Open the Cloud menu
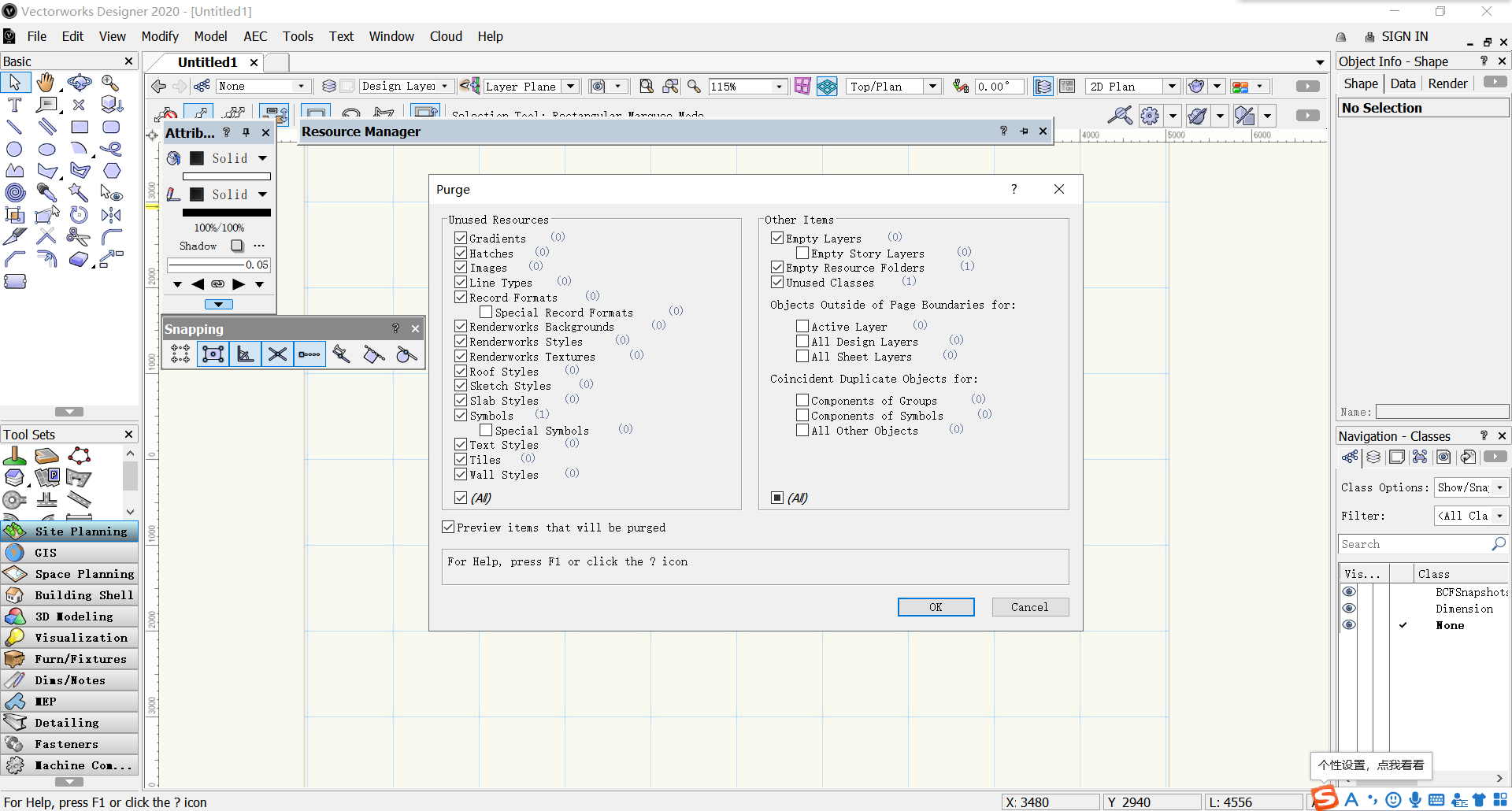Screen dimensions: 1512x811 coord(446,36)
